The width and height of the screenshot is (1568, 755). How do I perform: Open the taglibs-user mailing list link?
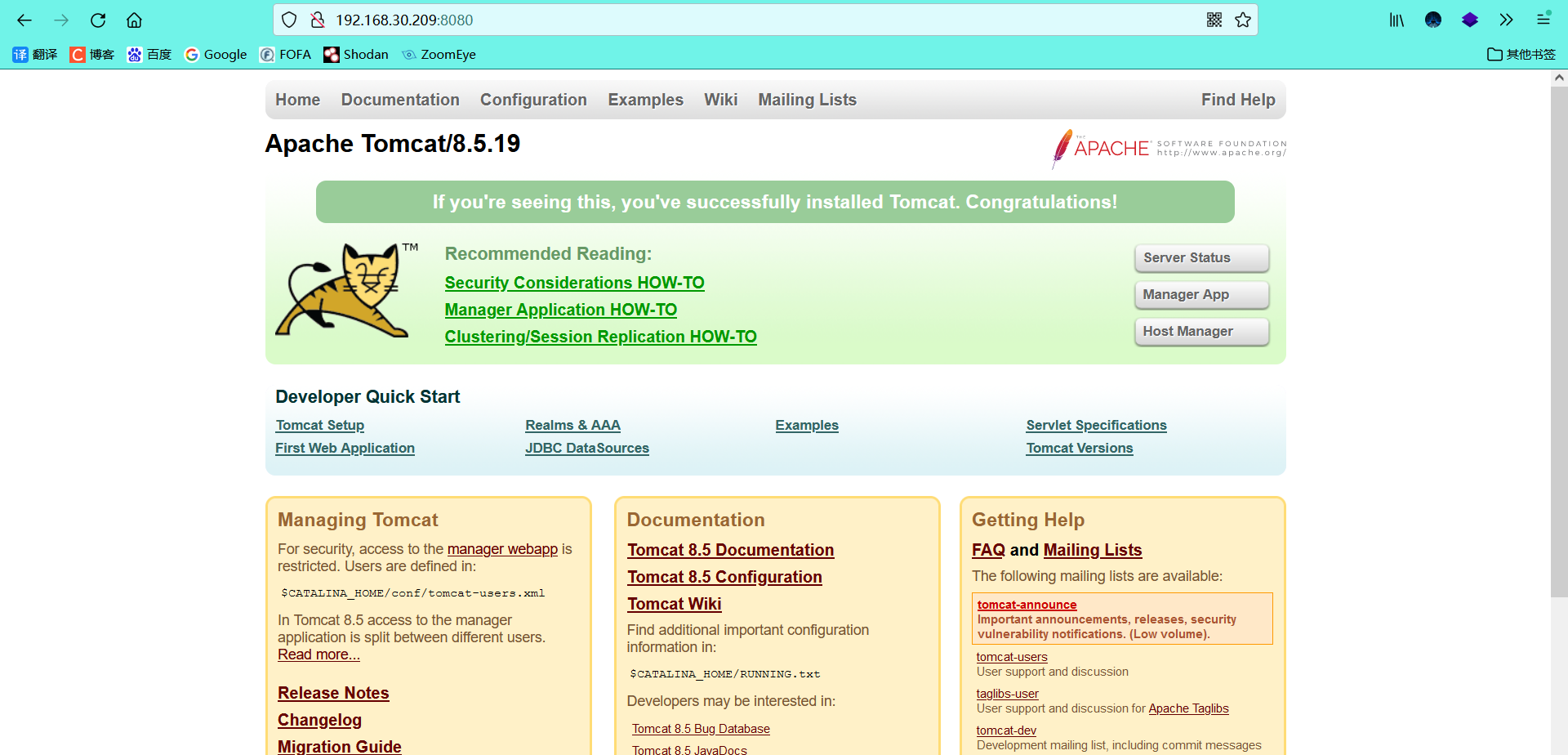(1007, 694)
